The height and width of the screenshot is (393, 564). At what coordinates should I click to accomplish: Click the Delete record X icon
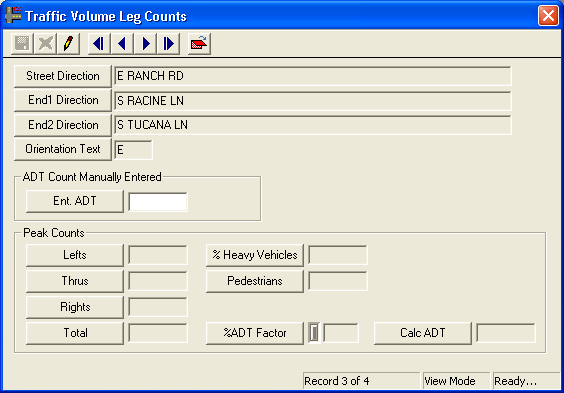pyautogui.click(x=45, y=44)
